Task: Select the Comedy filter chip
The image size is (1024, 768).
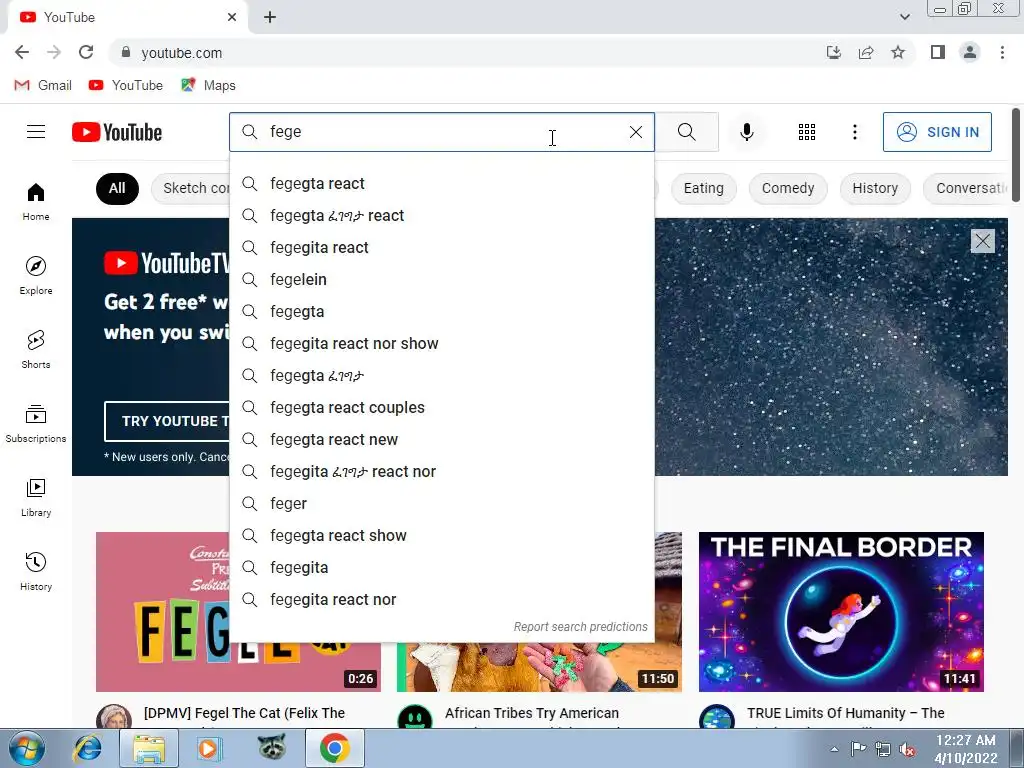Action: [788, 189]
